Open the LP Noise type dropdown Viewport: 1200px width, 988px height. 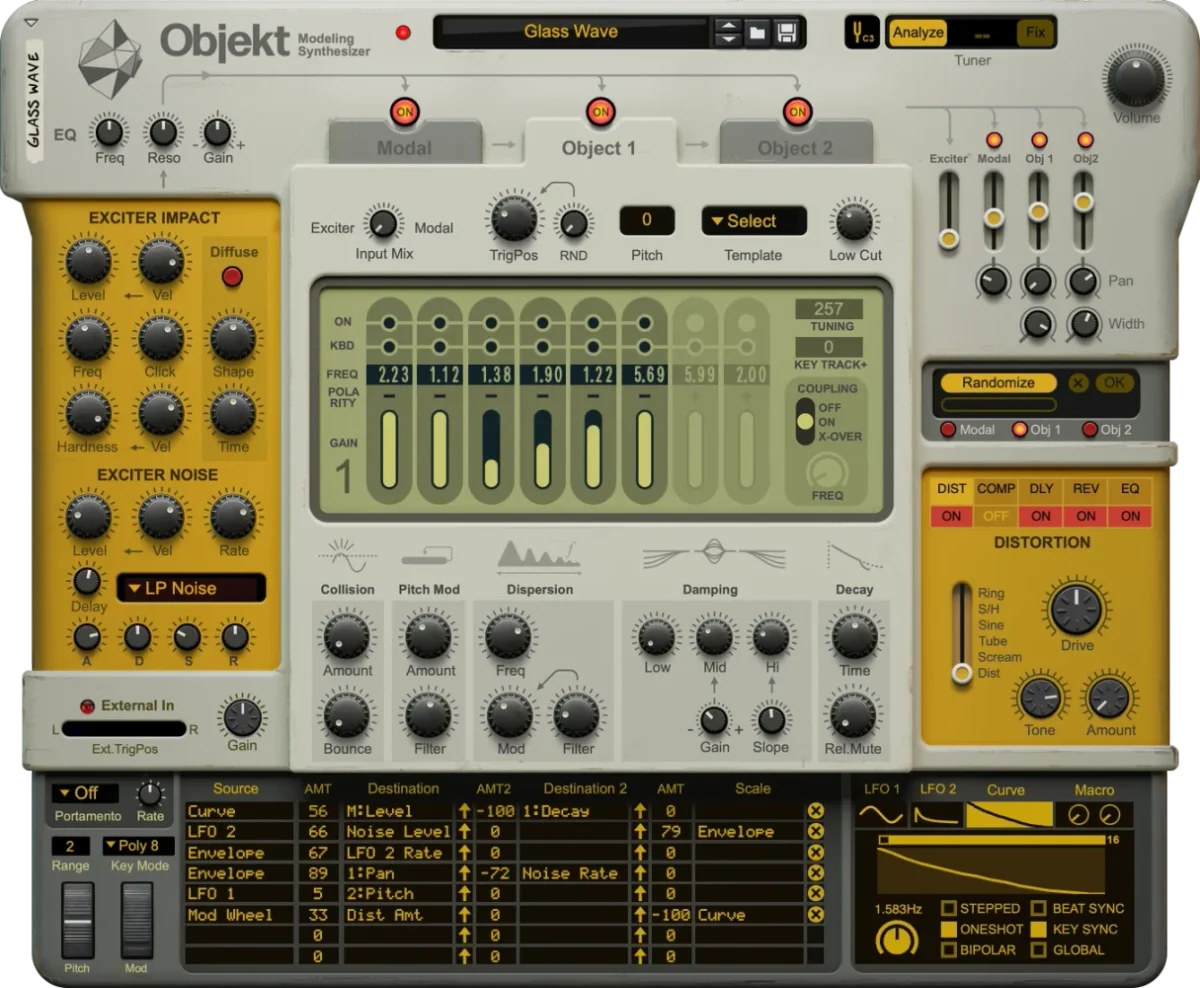point(191,588)
